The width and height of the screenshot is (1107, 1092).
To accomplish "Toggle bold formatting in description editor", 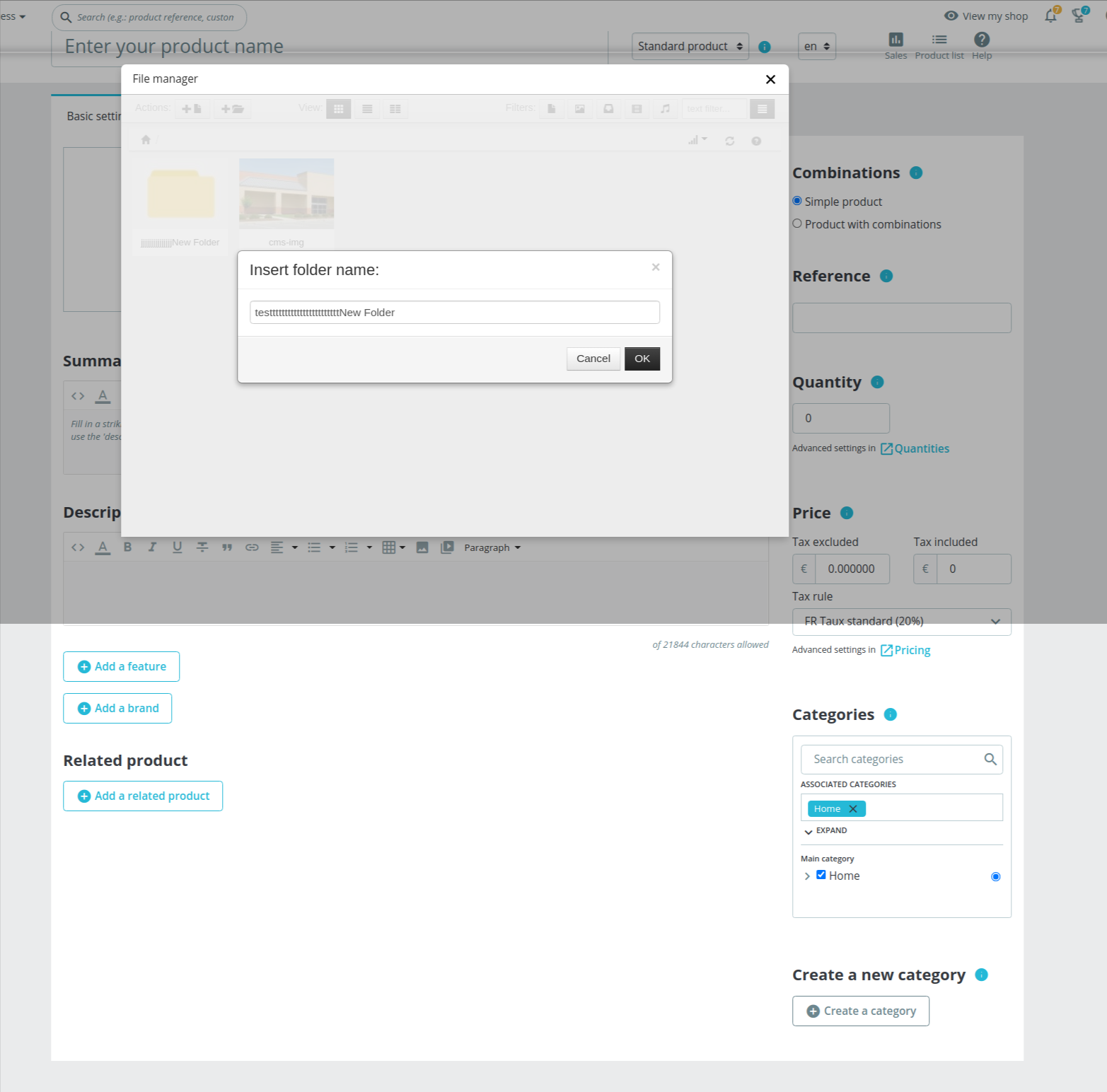I will pyautogui.click(x=127, y=547).
